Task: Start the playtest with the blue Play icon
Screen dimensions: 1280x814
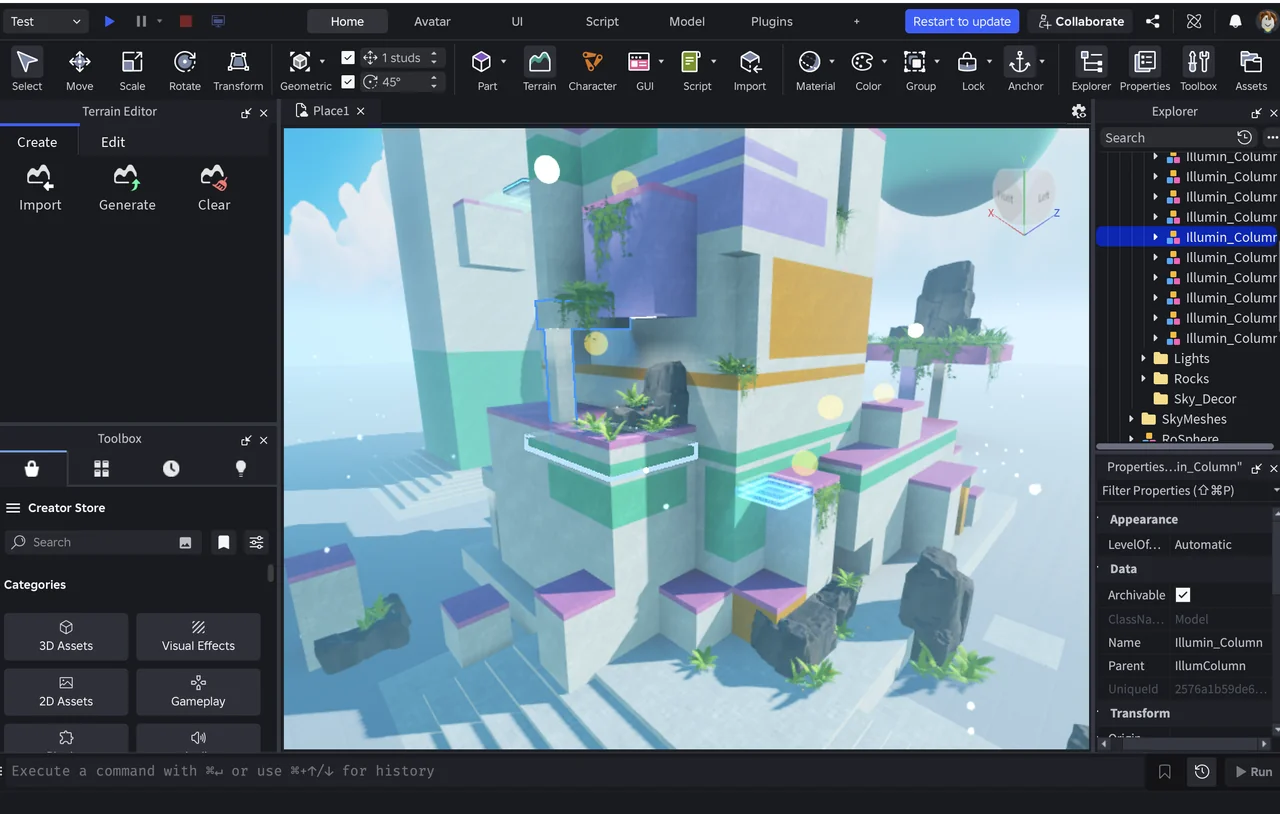Action: [x=110, y=21]
